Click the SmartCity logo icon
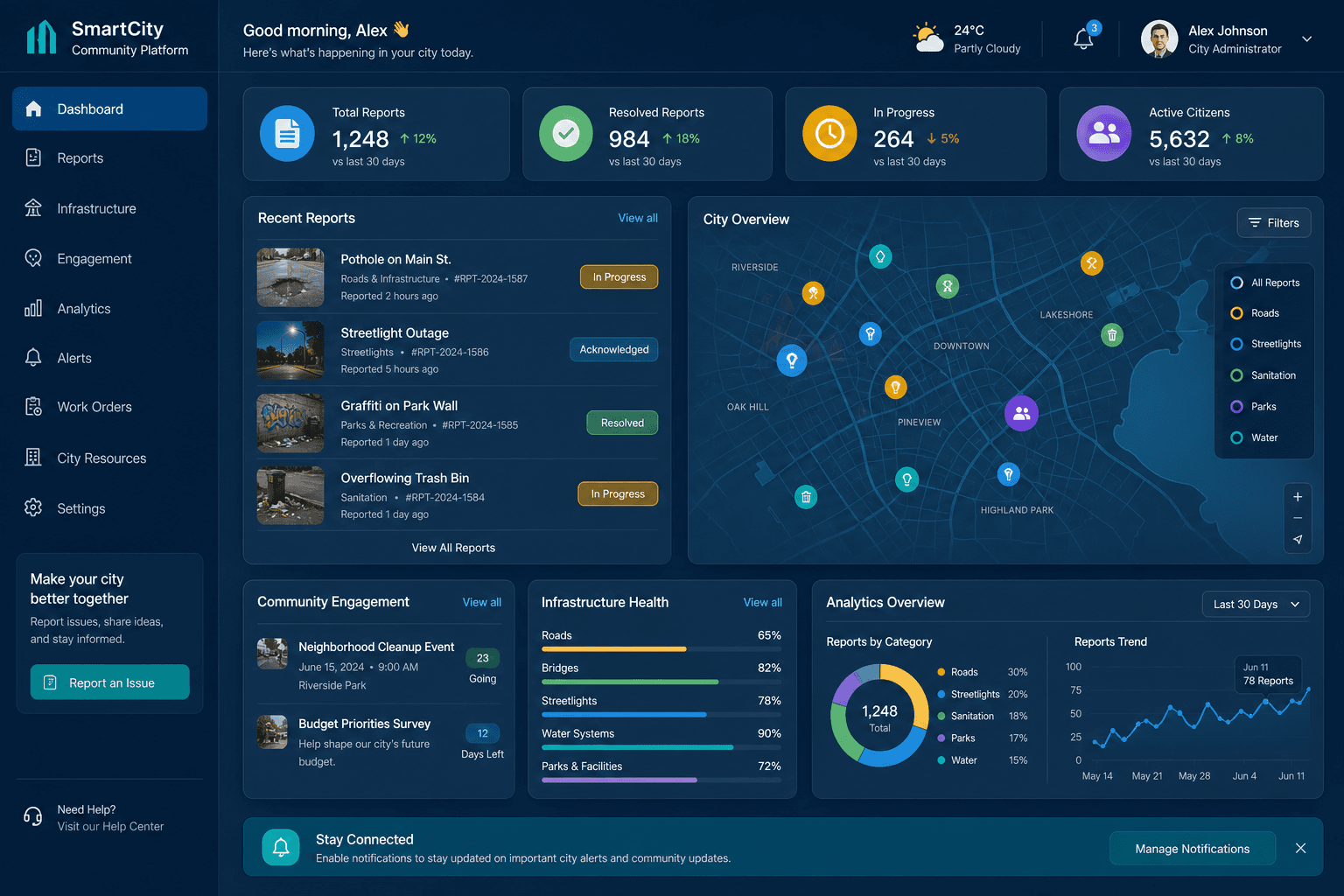The image size is (1344, 896). tap(41, 38)
